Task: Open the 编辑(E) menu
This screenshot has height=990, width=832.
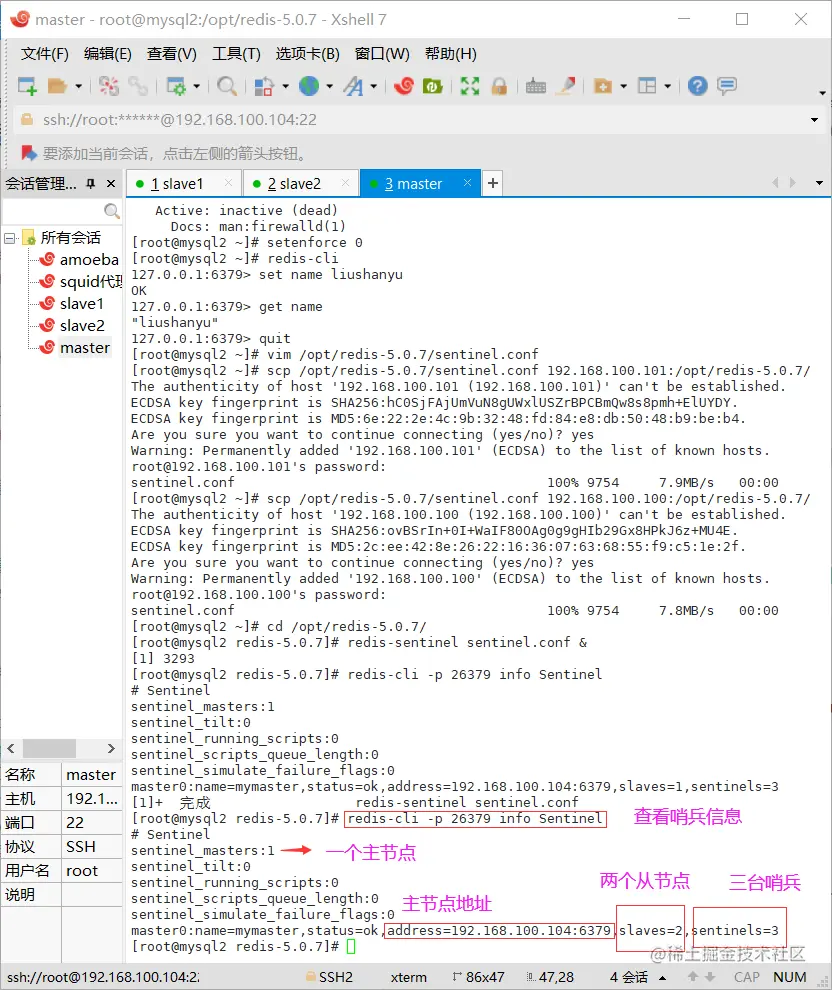Action: (107, 54)
